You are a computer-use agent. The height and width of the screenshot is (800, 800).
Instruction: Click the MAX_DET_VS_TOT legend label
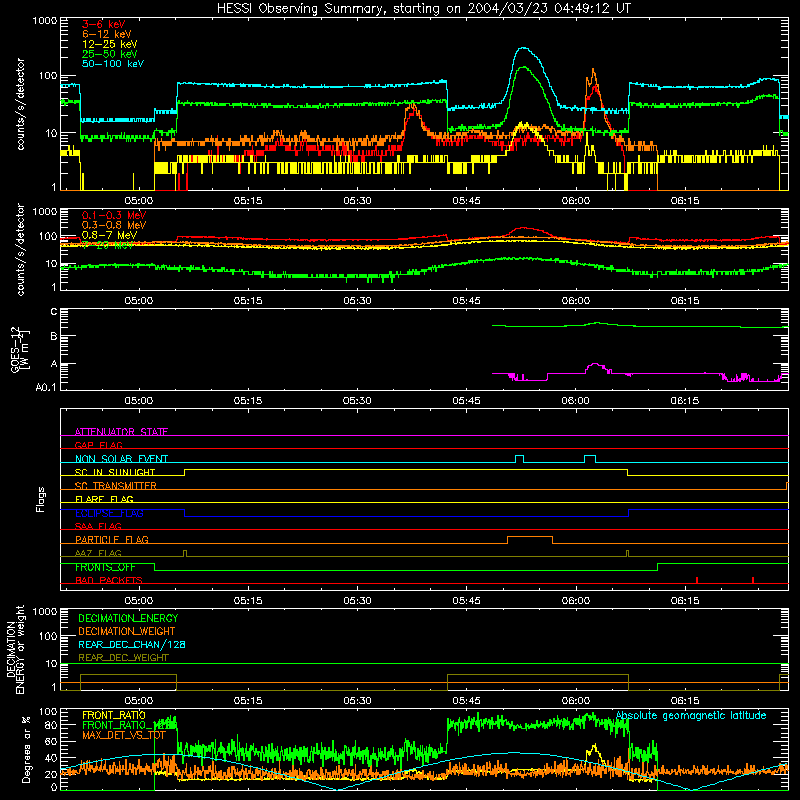[x=124, y=735]
